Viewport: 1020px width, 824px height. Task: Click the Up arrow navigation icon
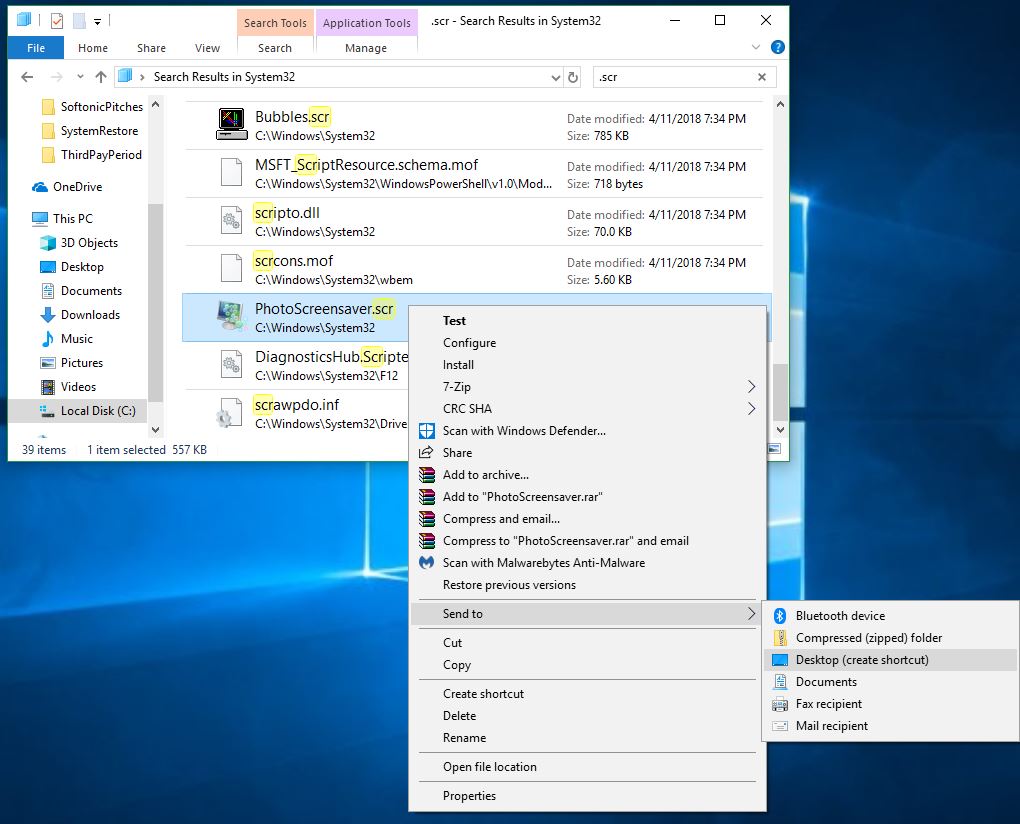click(x=101, y=77)
